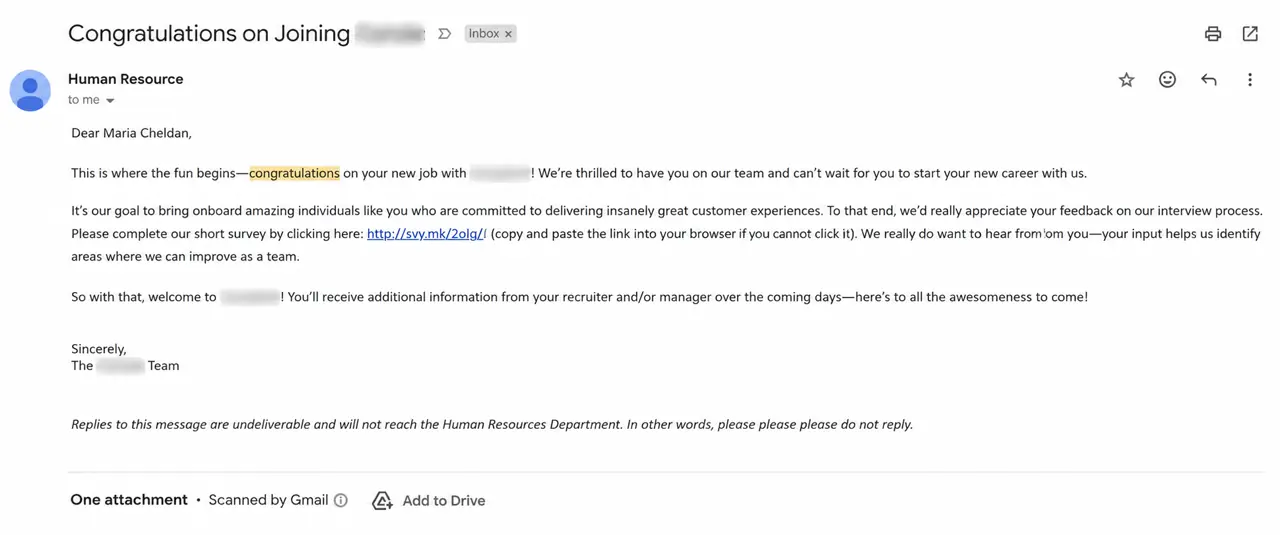This screenshot has height=535, width=1280.
Task: Open the Human Resource sender name
Action: coord(126,79)
